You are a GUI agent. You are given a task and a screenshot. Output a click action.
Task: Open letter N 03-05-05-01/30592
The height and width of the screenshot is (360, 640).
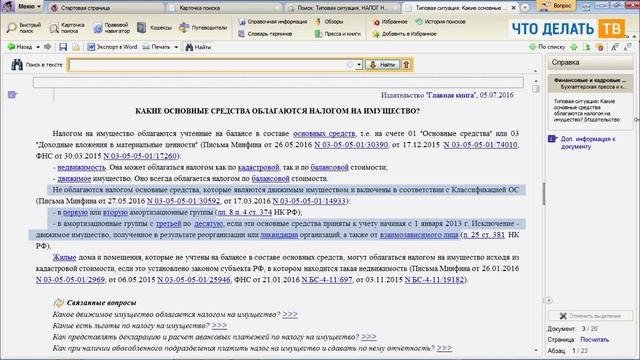tap(184, 201)
